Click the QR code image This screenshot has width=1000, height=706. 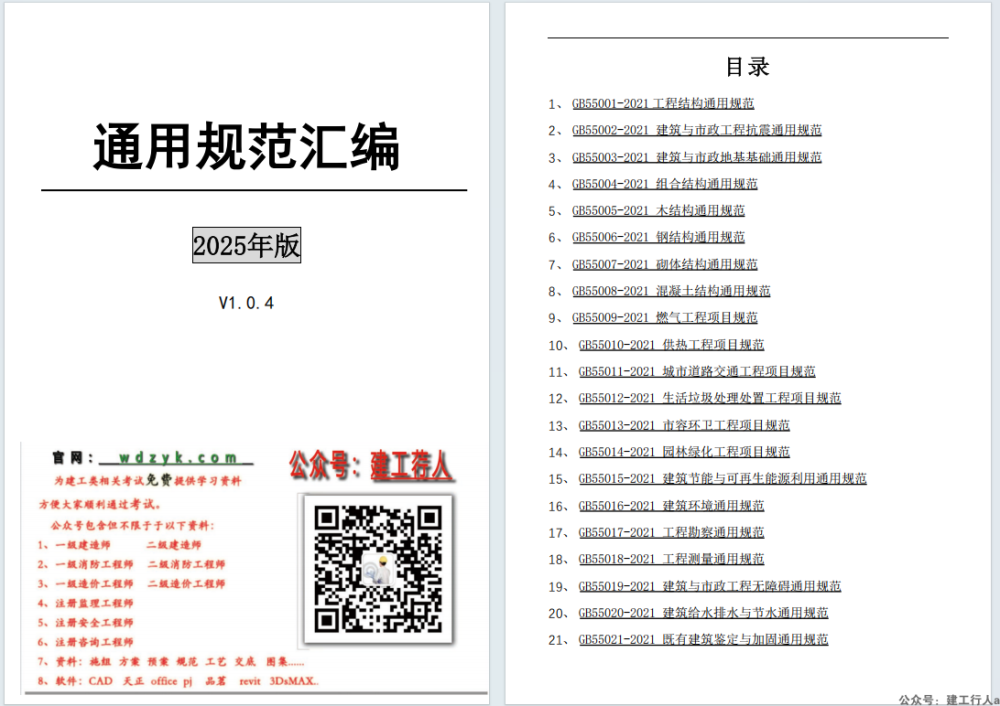point(377,569)
